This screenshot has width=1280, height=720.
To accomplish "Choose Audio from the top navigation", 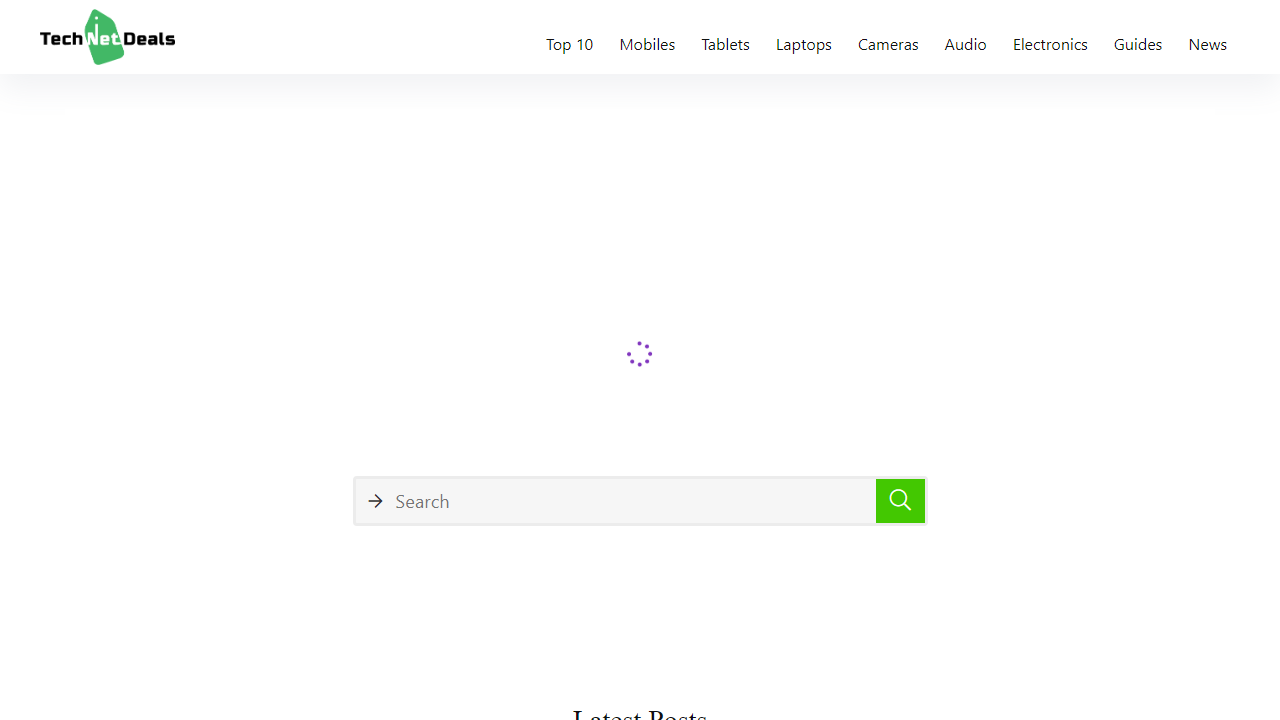I will pyautogui.click(x=965, y=44).
